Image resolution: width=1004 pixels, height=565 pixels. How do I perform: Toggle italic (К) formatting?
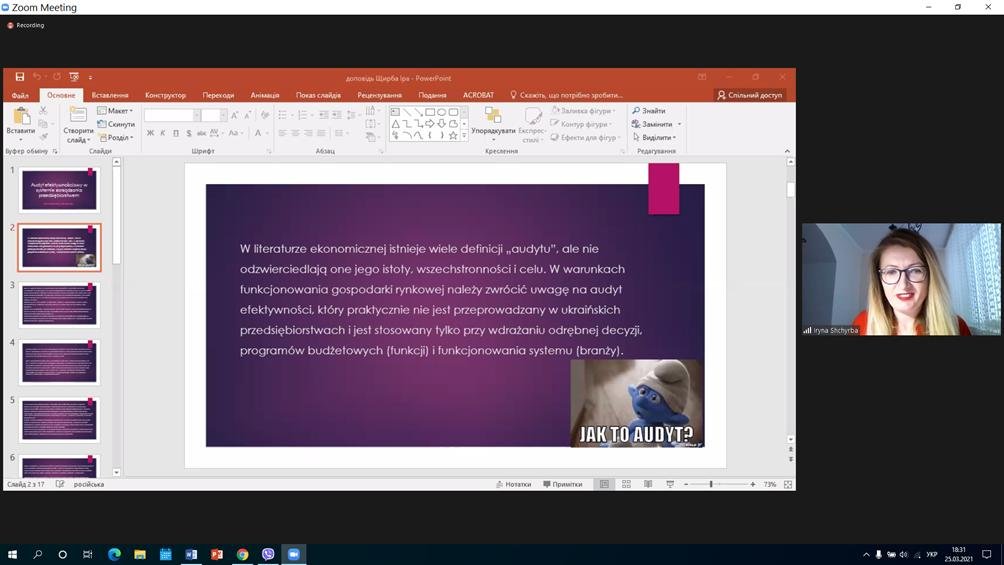coord(163,133)
